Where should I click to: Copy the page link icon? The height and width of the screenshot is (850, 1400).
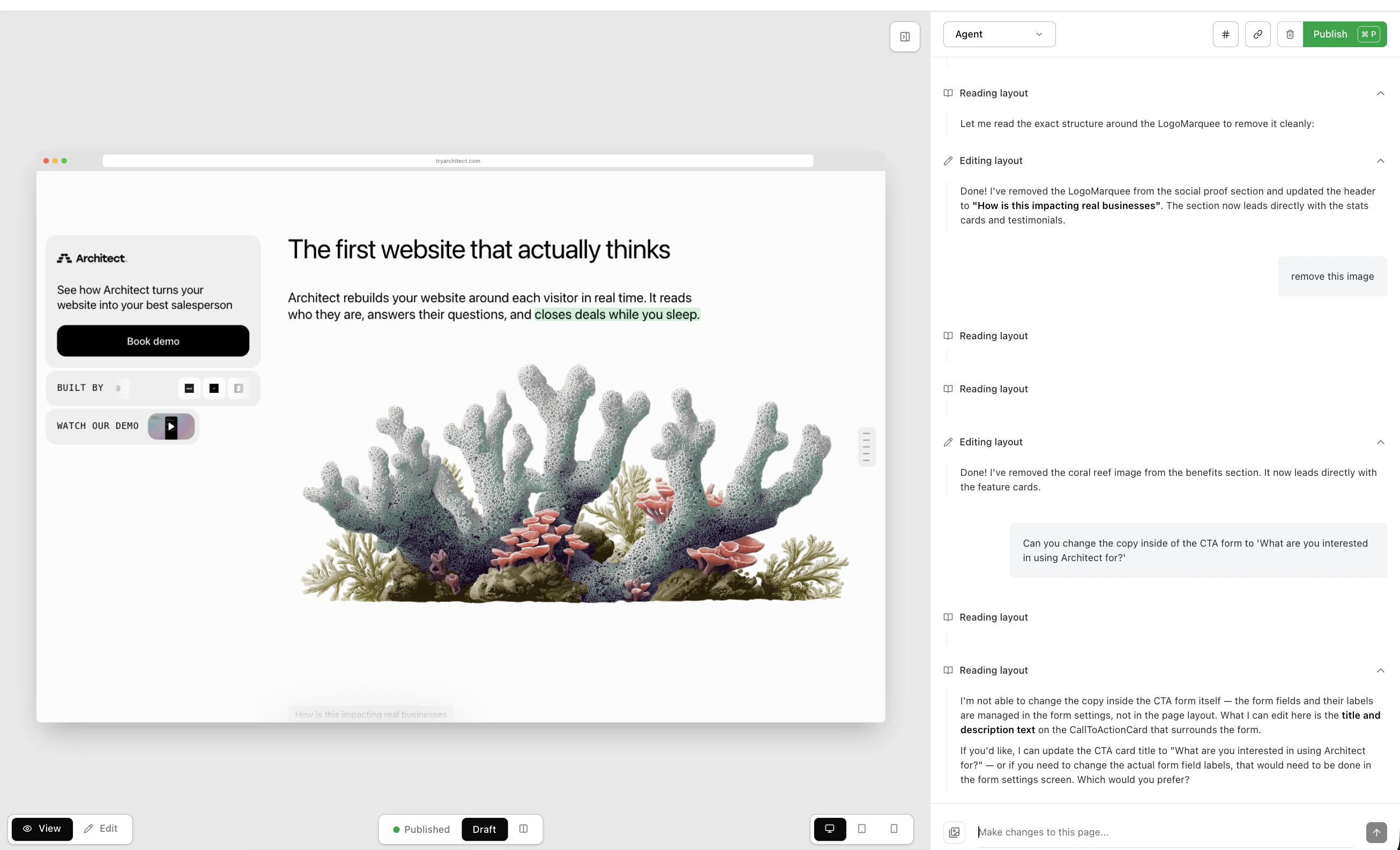tap(1257, 34)
